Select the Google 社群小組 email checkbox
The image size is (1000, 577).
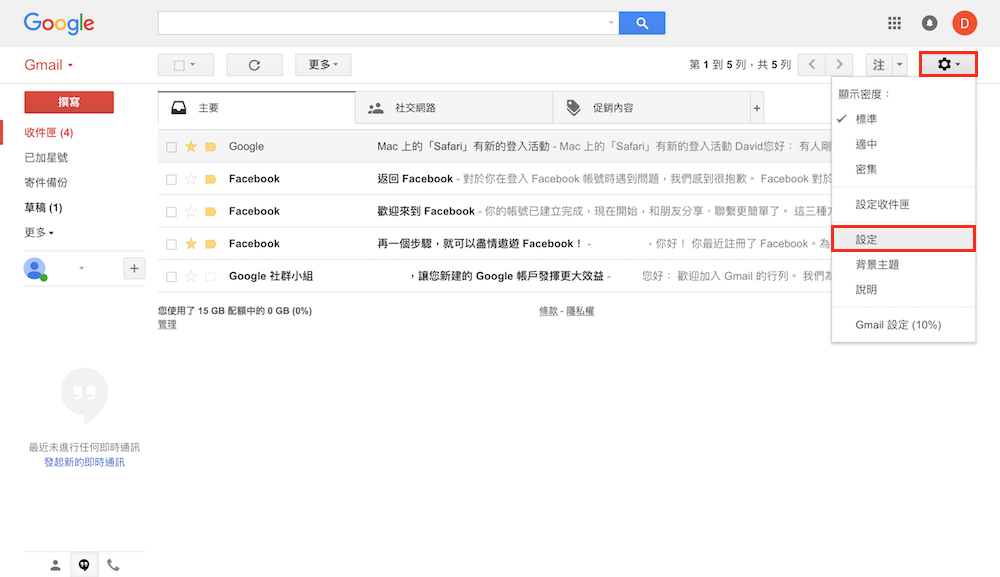171,277
